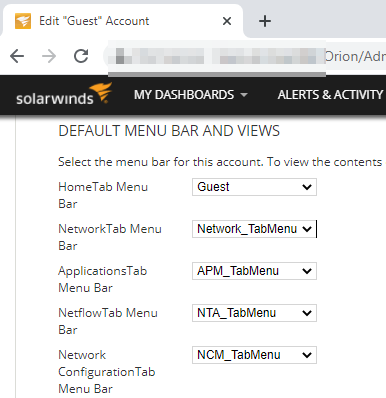Click the browser forward arrow
Image resolution: width=386 pixels, height=398 pixels.
49,56
